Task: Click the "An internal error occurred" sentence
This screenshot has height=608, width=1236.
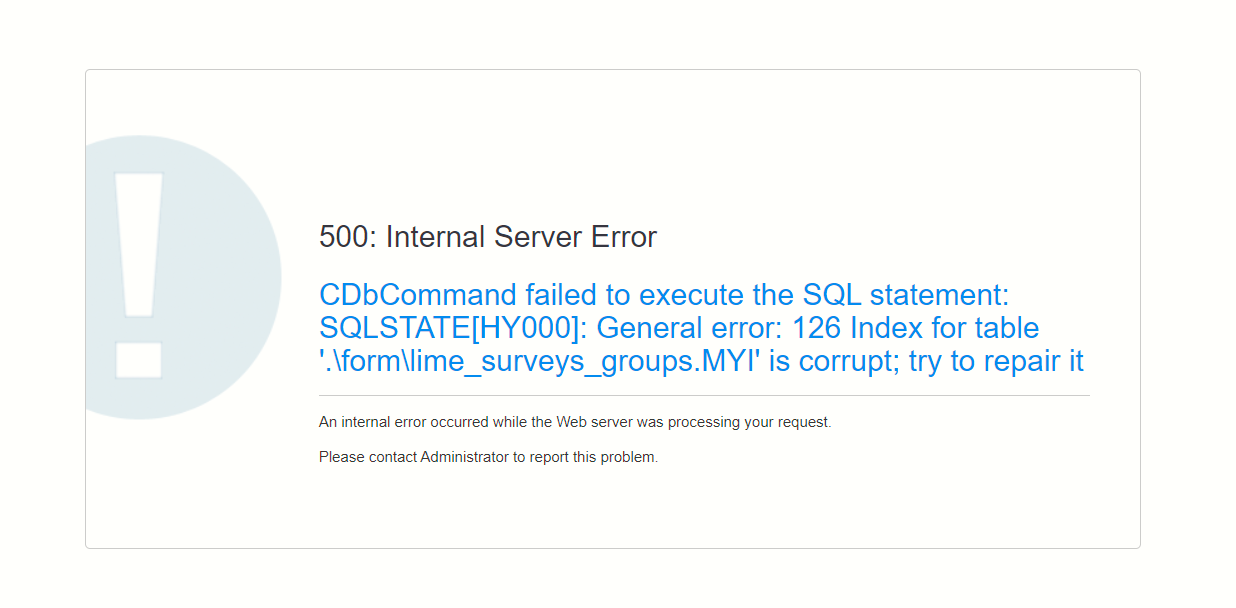Action: click(x=404, y=422)
